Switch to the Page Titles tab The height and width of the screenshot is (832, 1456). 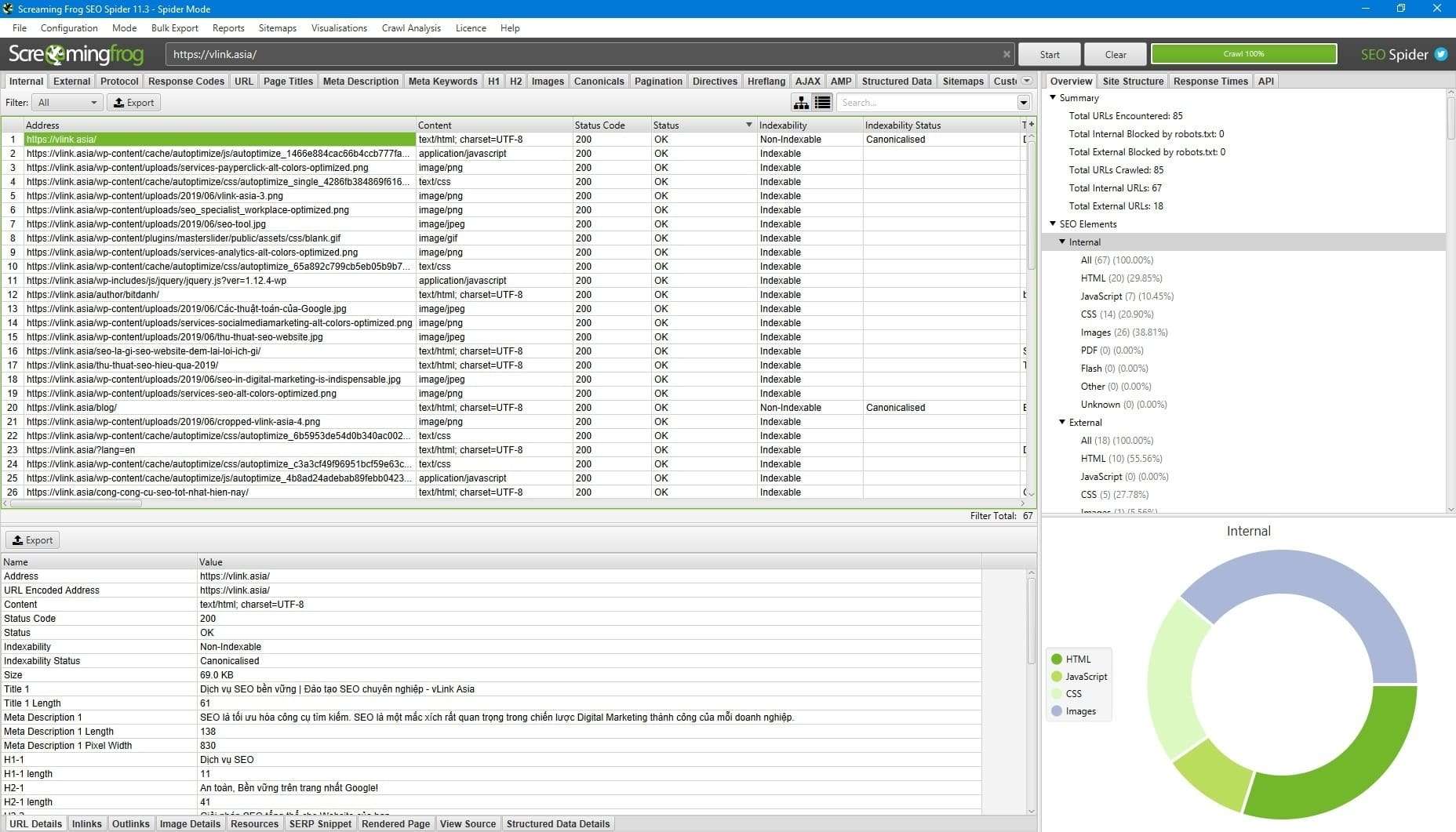288,81
